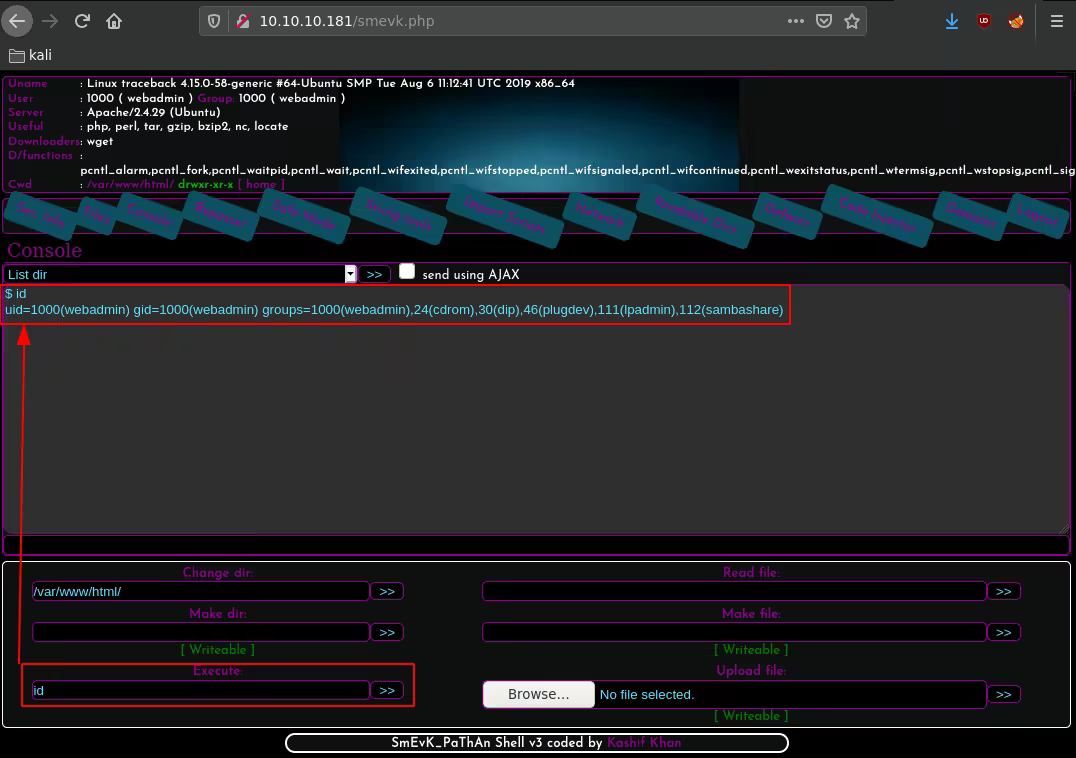Viewport: 1076px width, 758px height.
Task: Open the uBlock Origin extension
Action: (984, 21)
